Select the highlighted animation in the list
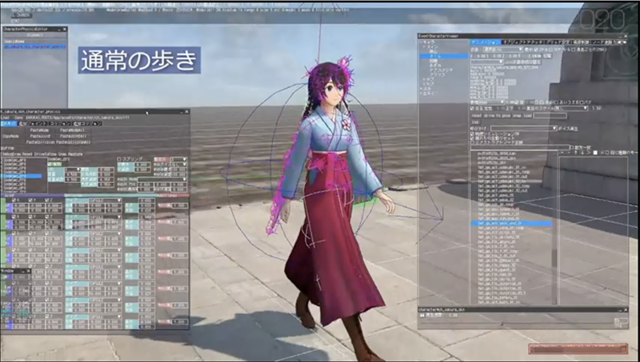The image size is (640, 362). [x=512, y=224]
